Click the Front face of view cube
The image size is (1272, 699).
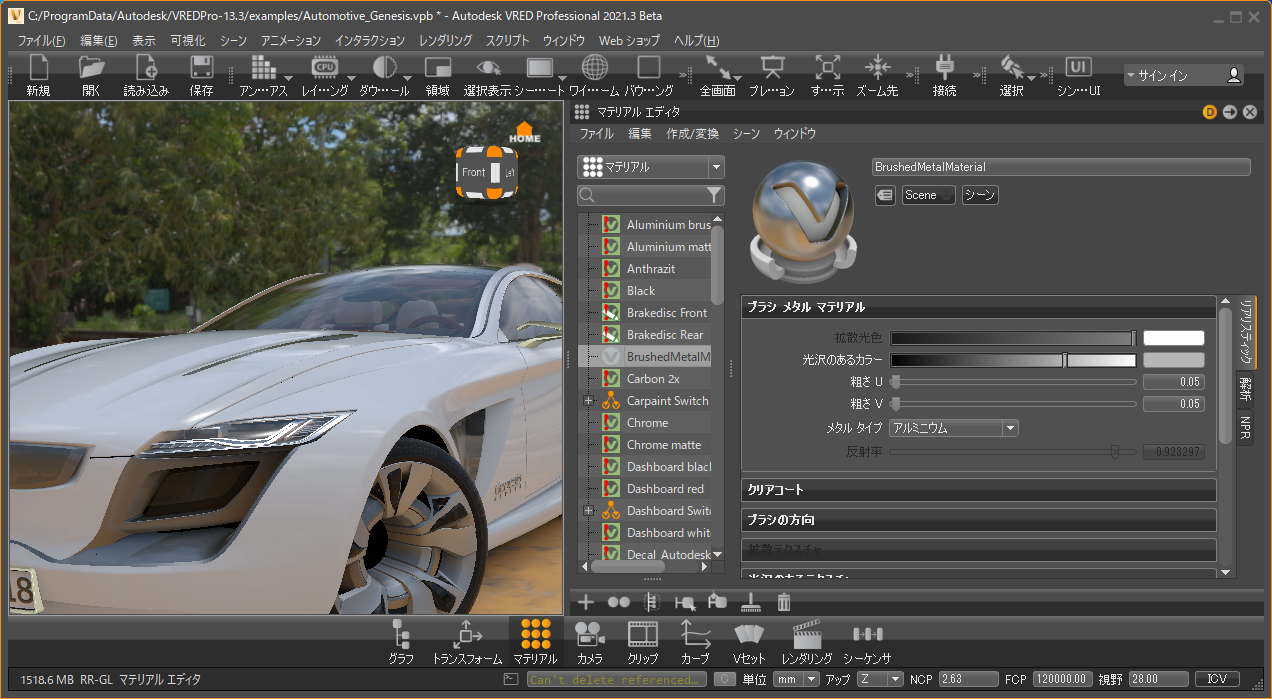click(474, 172)
